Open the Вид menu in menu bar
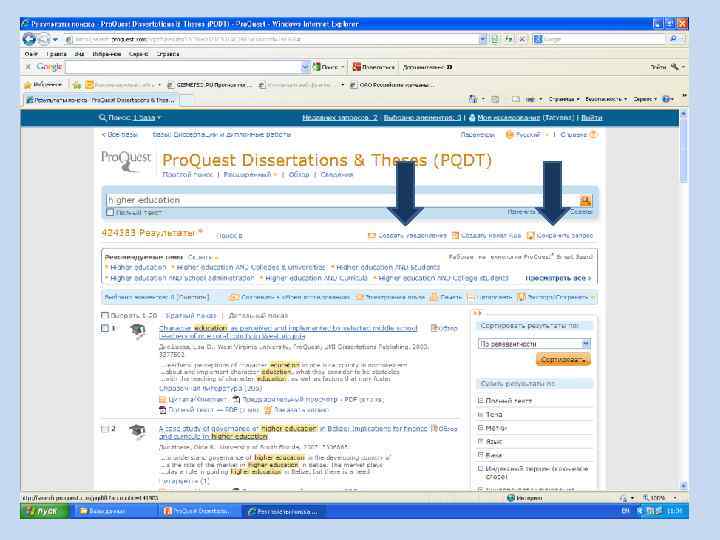Screen dimensions: 720x540 (79, 54)
